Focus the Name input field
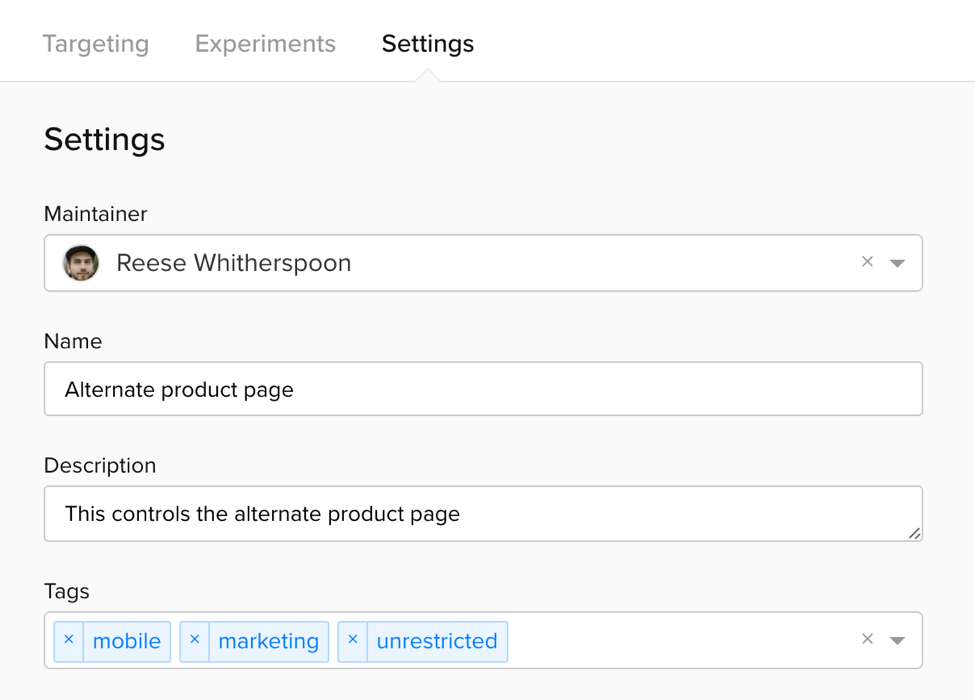Image resolution: width=975 pixels, height=700 pixels. point(483,389)
